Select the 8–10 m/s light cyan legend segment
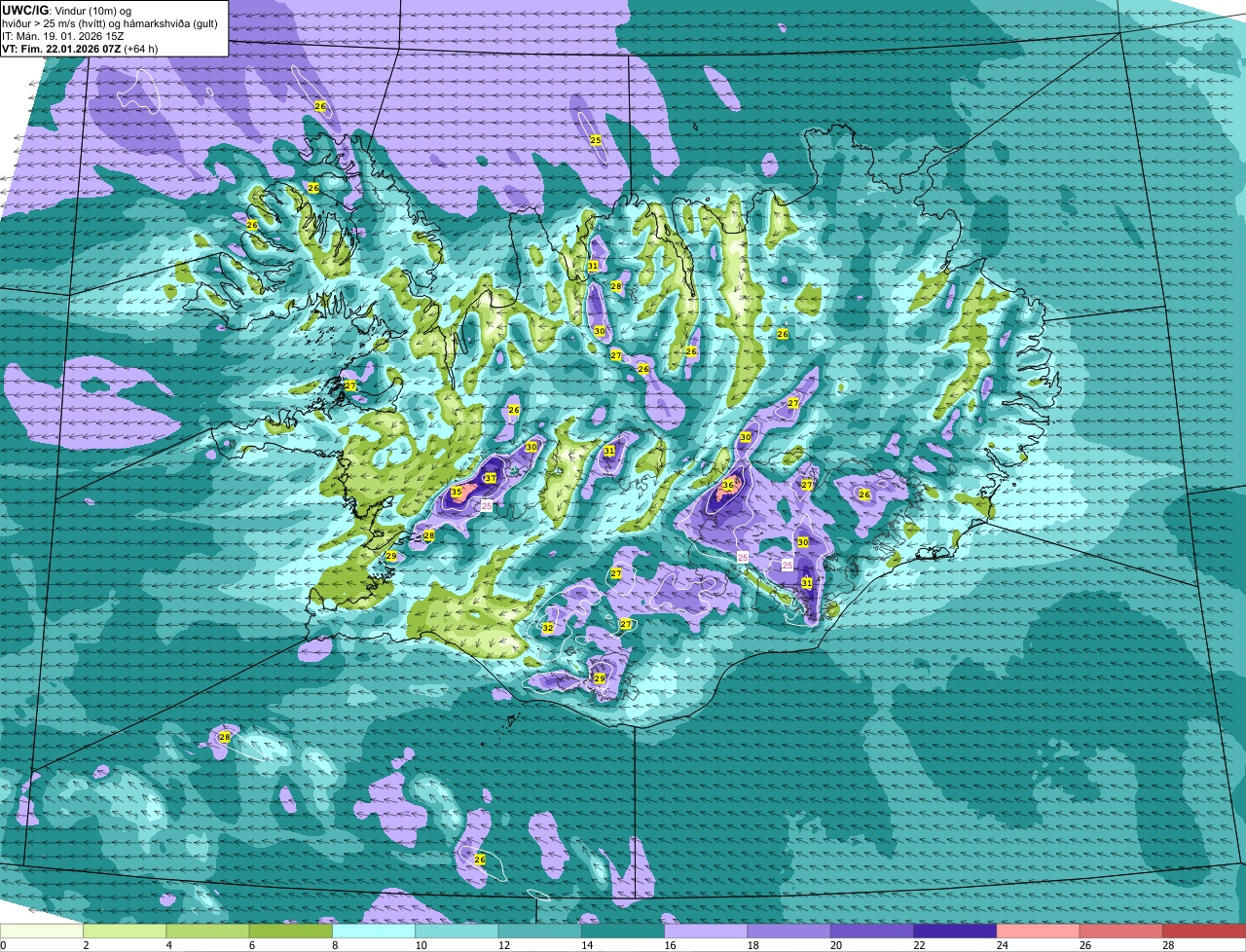The height and width of the screenshot is (952, 1246). pos(374,932)
